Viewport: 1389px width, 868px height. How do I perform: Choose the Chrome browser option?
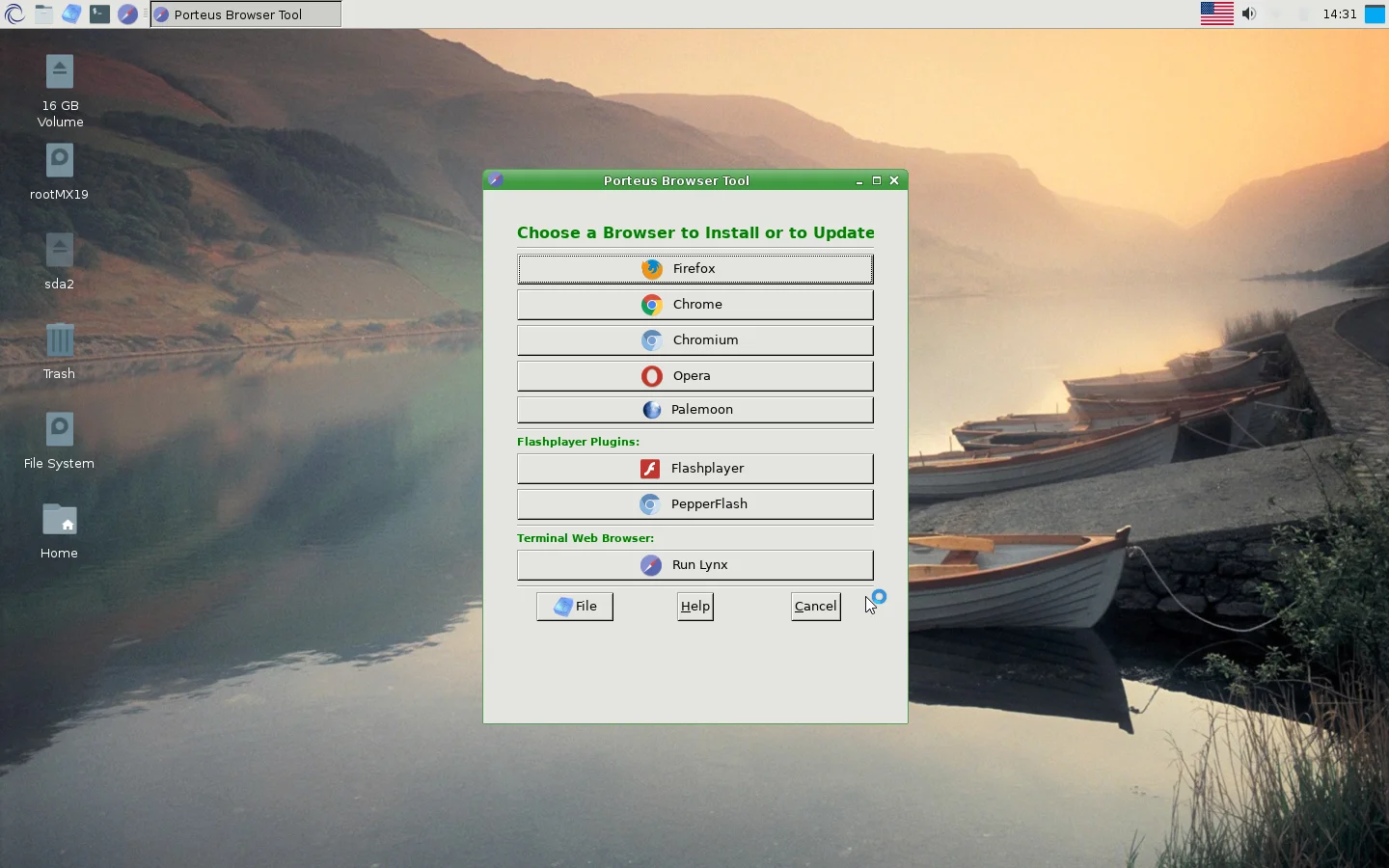[694, 305]
